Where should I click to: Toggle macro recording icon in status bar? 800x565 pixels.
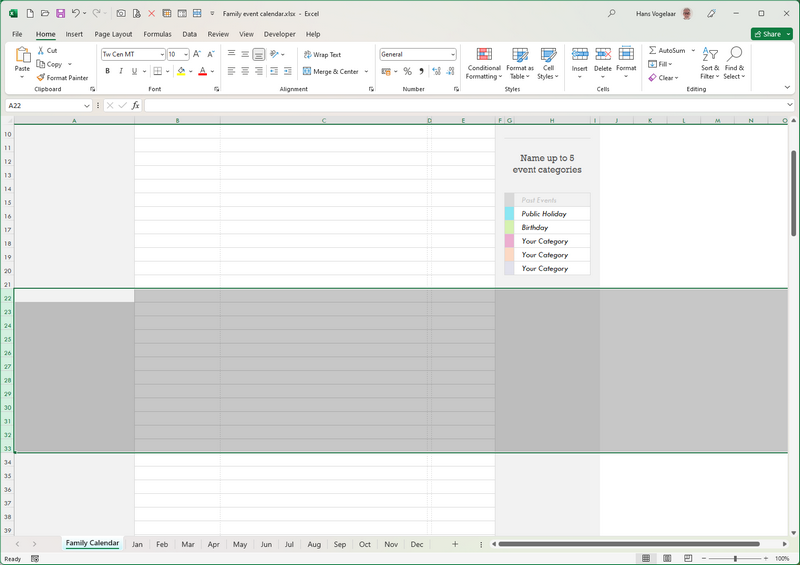(x=35, y=559)
